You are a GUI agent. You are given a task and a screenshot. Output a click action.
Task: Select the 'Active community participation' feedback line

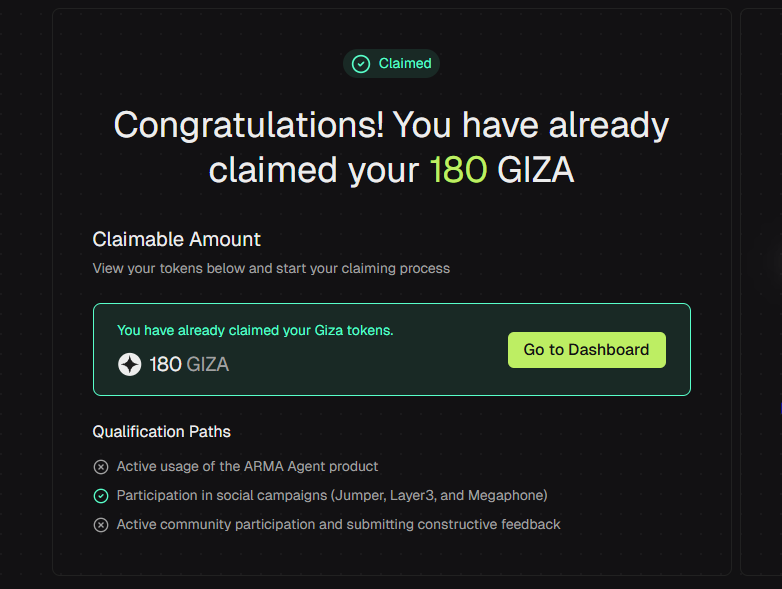click(338, 525)
